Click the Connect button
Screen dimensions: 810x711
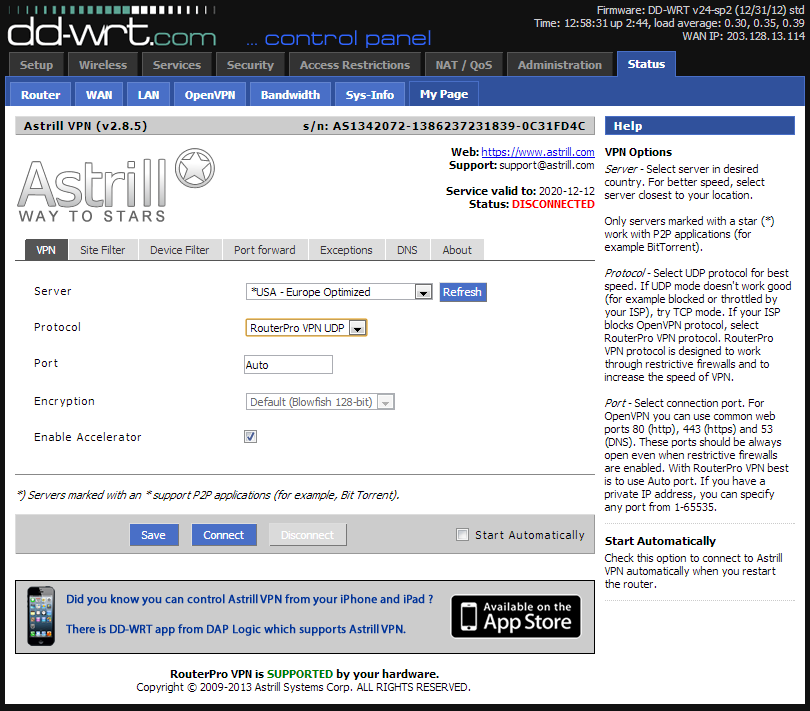point(224,535)
